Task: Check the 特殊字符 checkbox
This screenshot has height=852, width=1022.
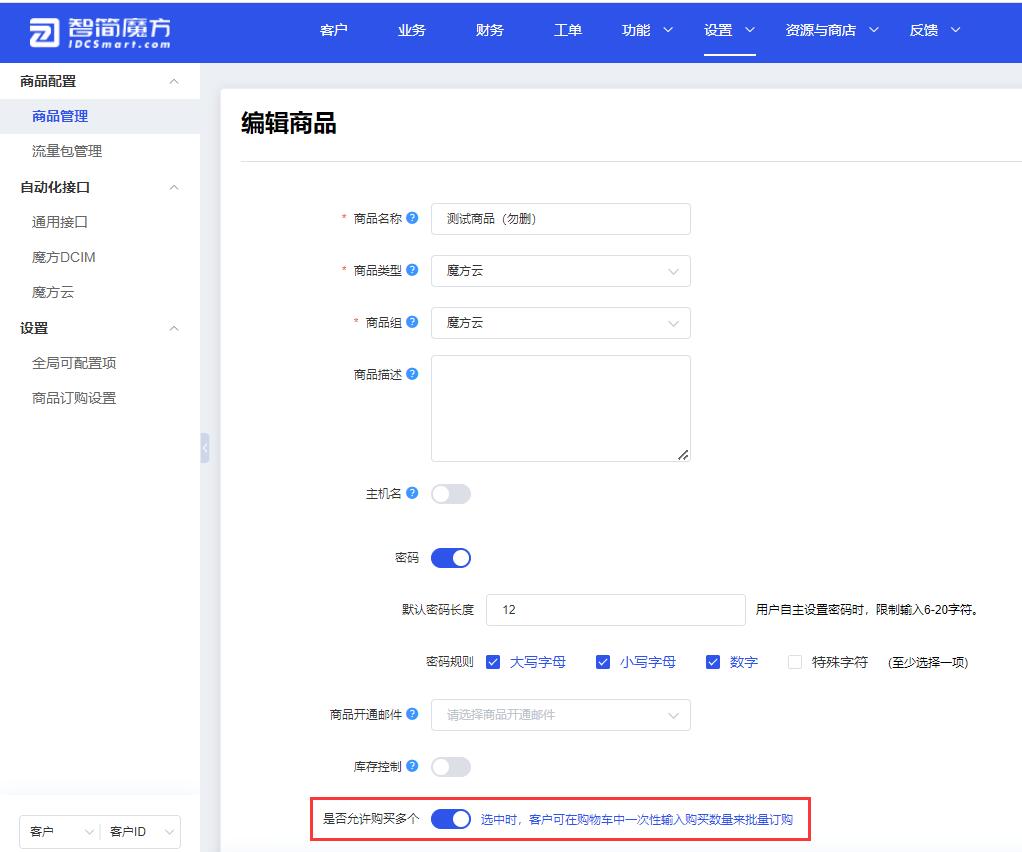Action: (x=795, y=662)
